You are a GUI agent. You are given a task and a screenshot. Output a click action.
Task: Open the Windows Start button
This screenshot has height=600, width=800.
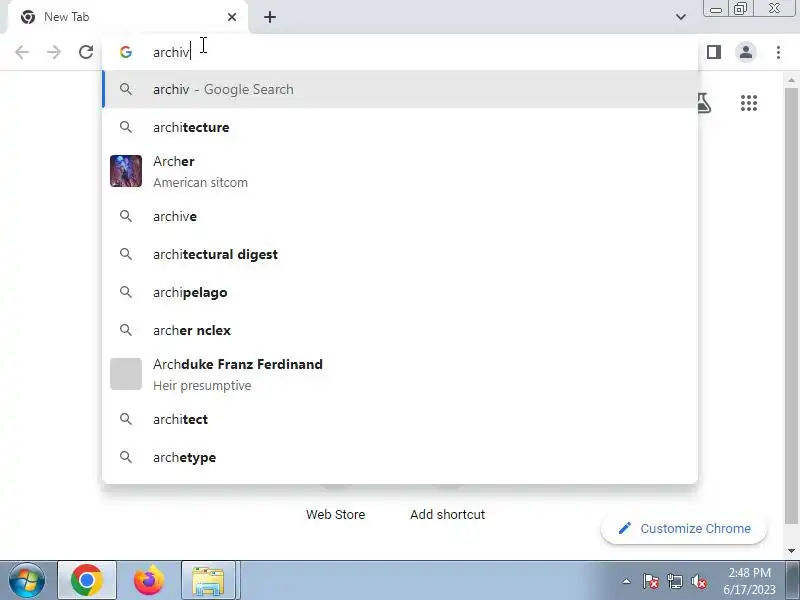27,581
